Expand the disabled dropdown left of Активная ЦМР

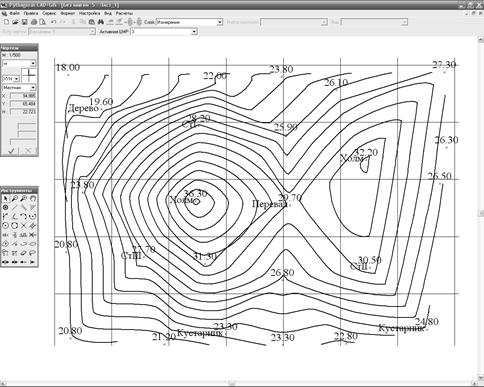pyautogui.click(x=92, y=32)
